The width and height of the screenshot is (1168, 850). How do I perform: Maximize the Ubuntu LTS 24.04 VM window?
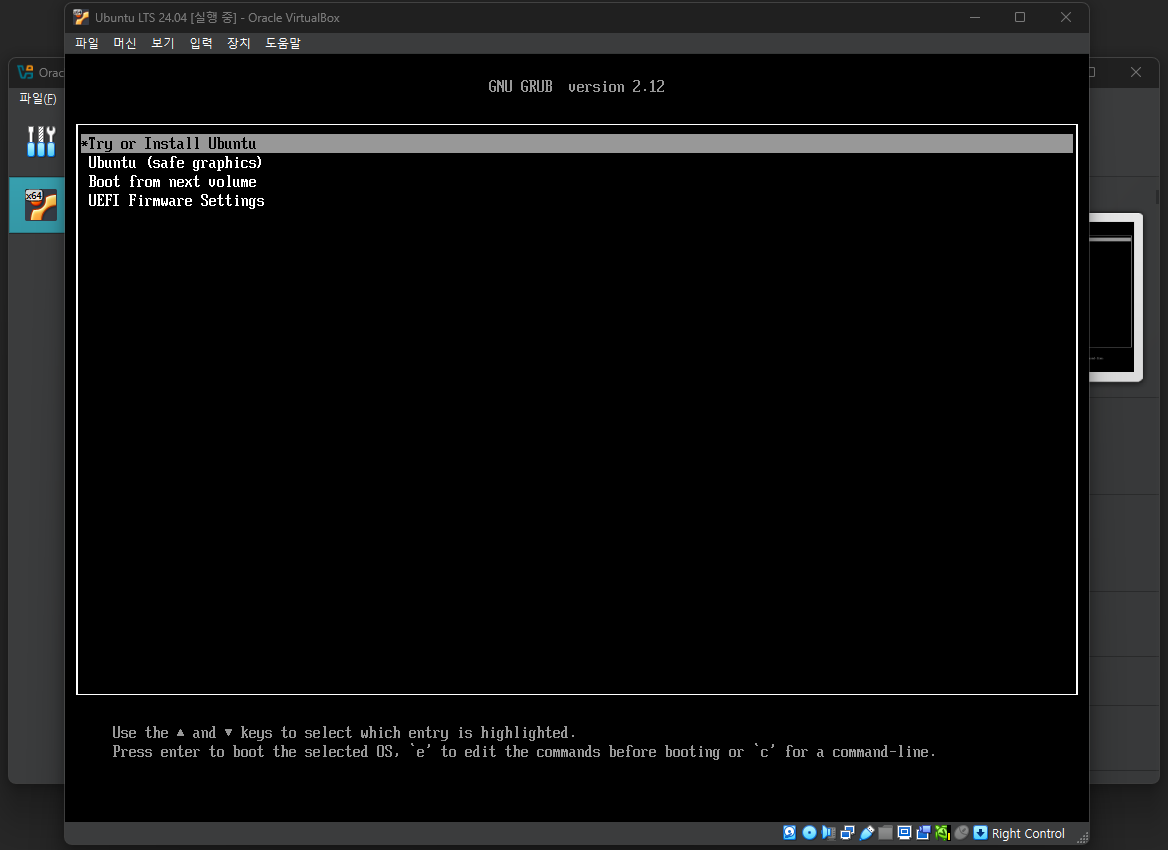1020,17
